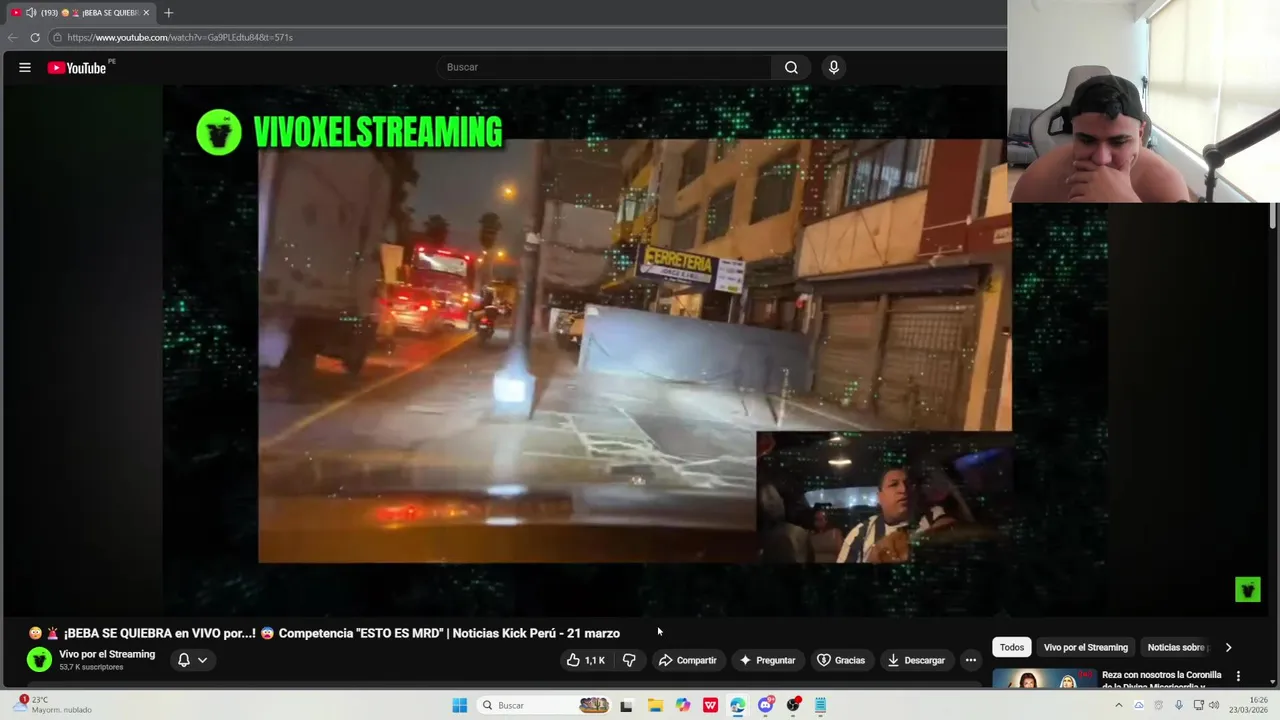Select the Vivo por el Streaming filter chip

coord(1085,647)
